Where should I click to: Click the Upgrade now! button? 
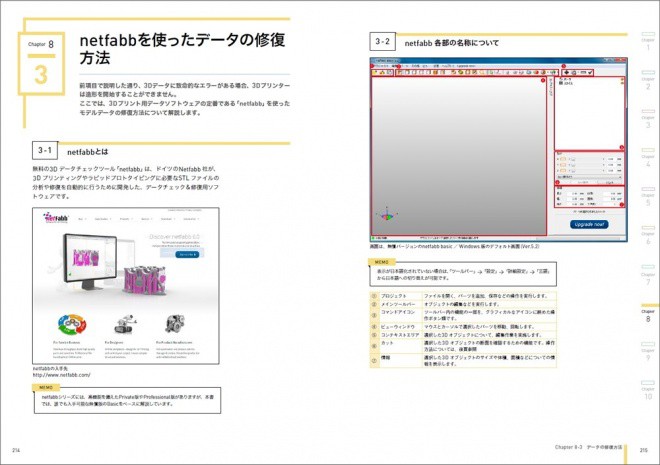coord(589,224)
